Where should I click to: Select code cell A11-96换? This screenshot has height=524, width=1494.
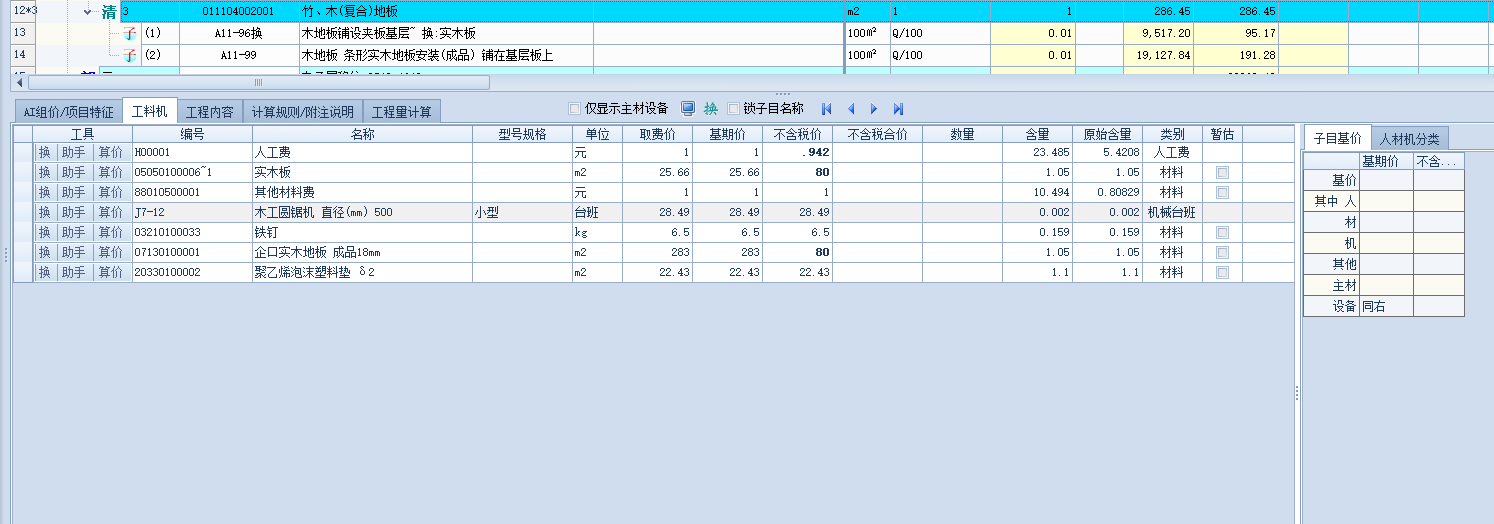point(238,33)
